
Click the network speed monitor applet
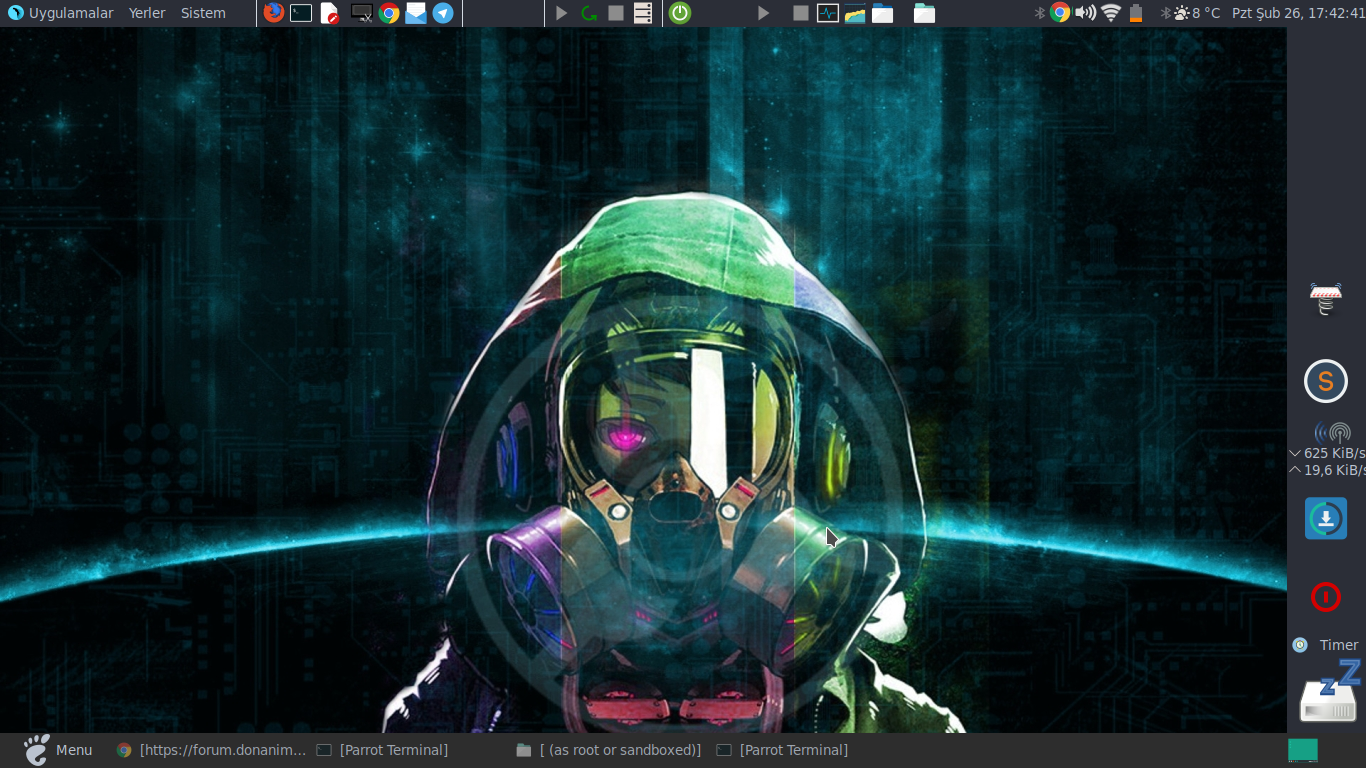tap(1327, 451)
